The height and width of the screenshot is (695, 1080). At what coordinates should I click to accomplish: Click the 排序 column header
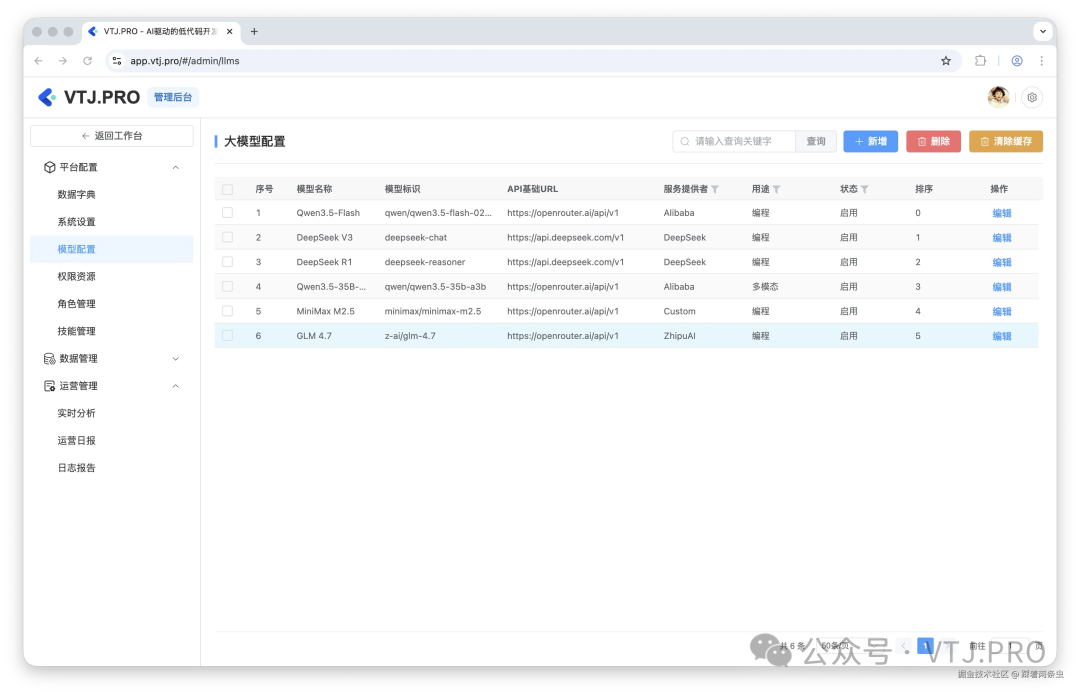point(924,189)
